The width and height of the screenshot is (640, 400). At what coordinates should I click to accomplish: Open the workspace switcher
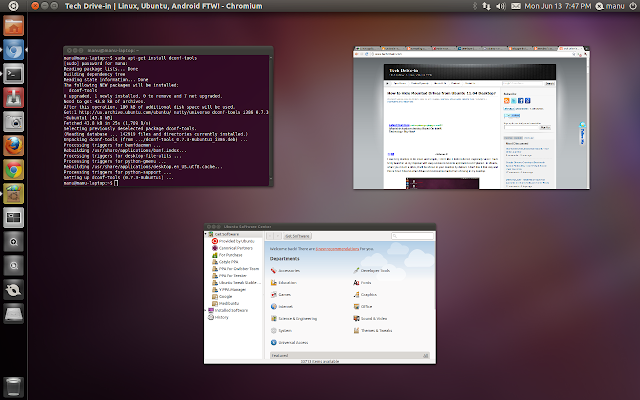point(13,218)
